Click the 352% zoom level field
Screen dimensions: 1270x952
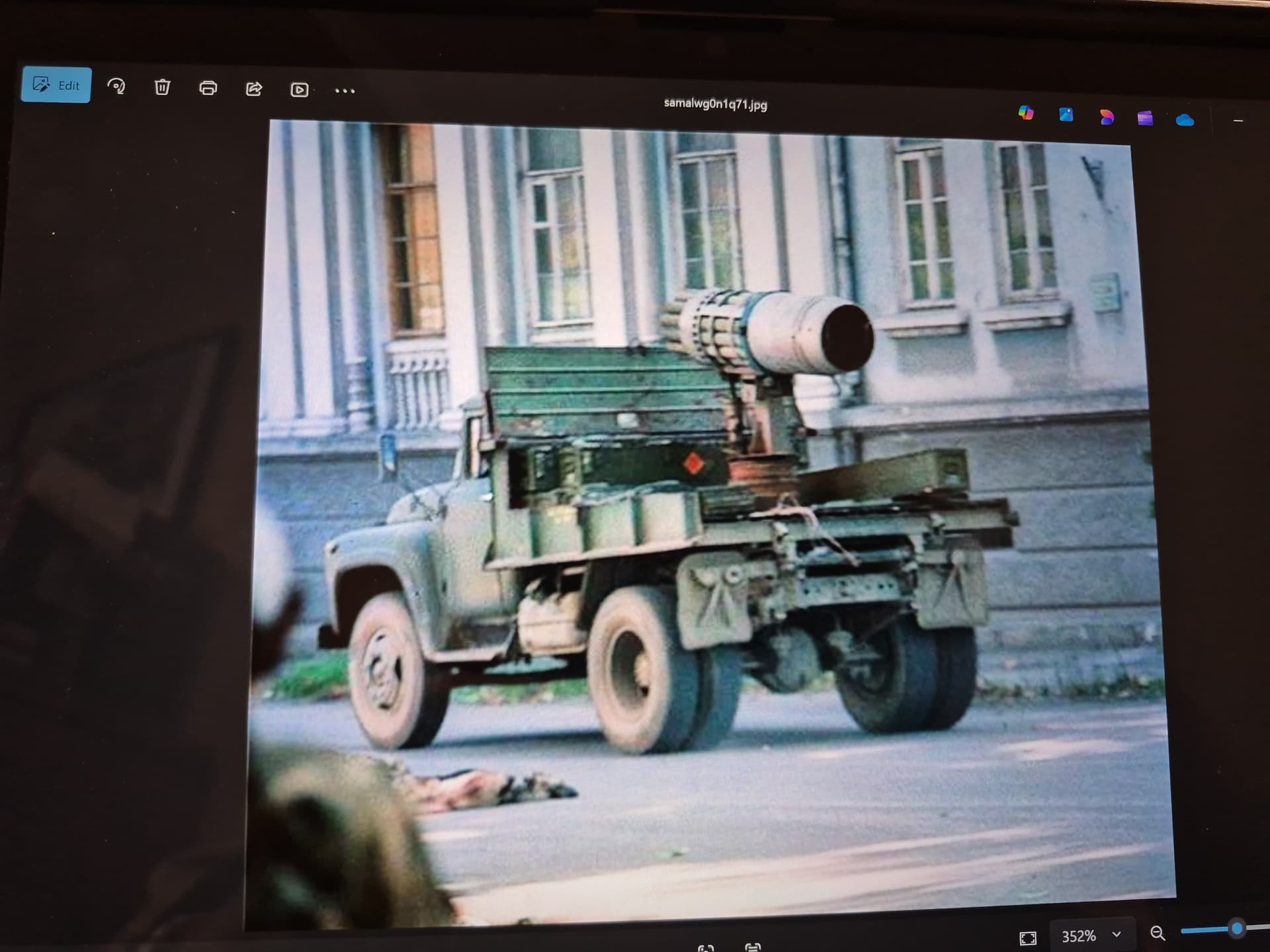coord(1079,936)
